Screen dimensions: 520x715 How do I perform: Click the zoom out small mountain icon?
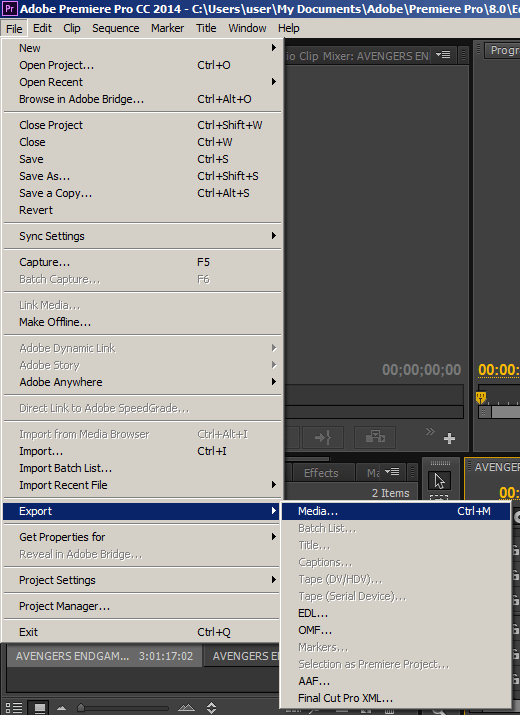[x=61, y=708]
